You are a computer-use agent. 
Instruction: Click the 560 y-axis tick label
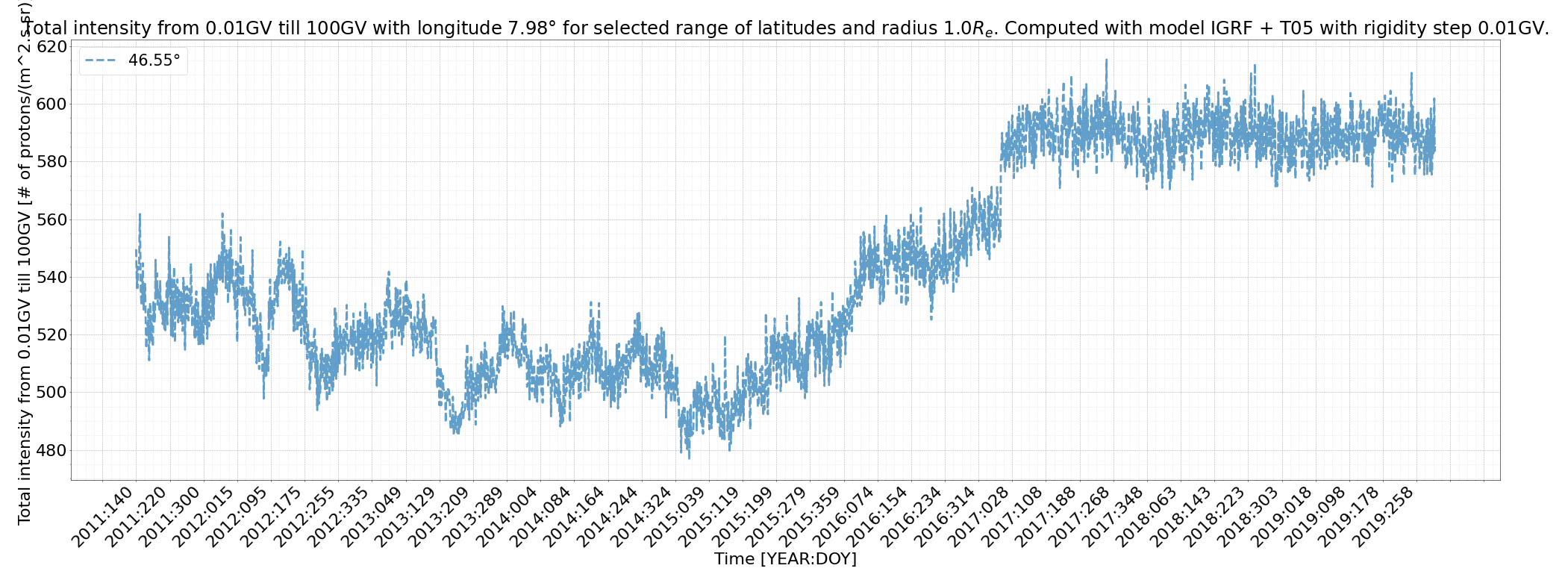[x=50, y=219]
